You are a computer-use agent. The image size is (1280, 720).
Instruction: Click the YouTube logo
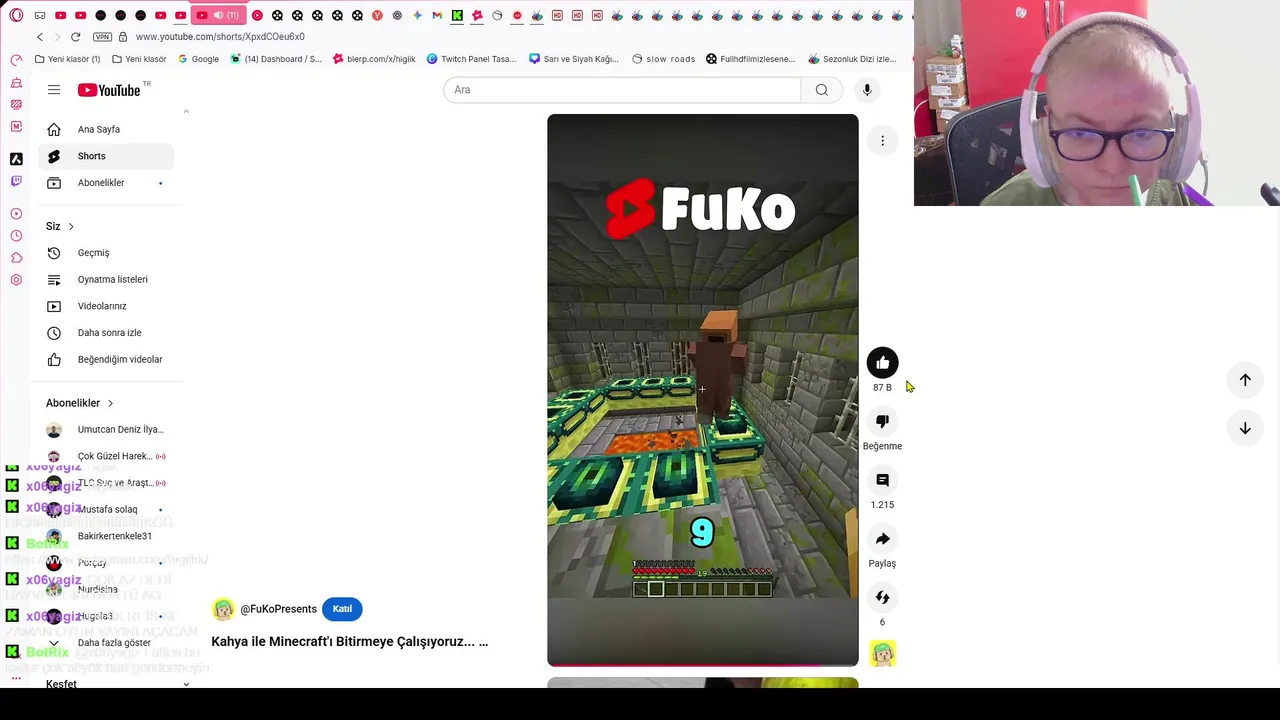(x=109, y=90)
